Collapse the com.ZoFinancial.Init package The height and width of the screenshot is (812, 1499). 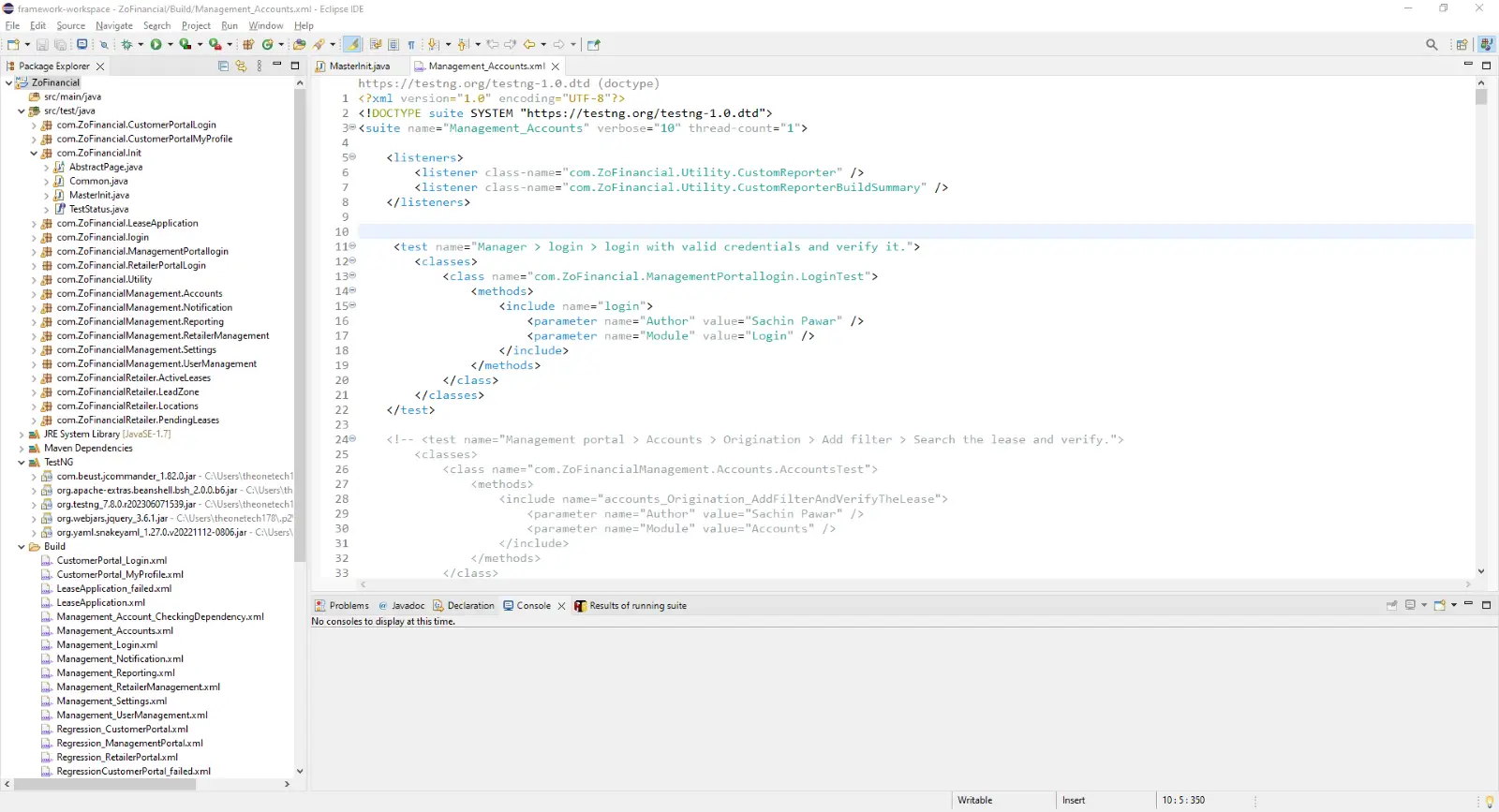tap(34, 153)
